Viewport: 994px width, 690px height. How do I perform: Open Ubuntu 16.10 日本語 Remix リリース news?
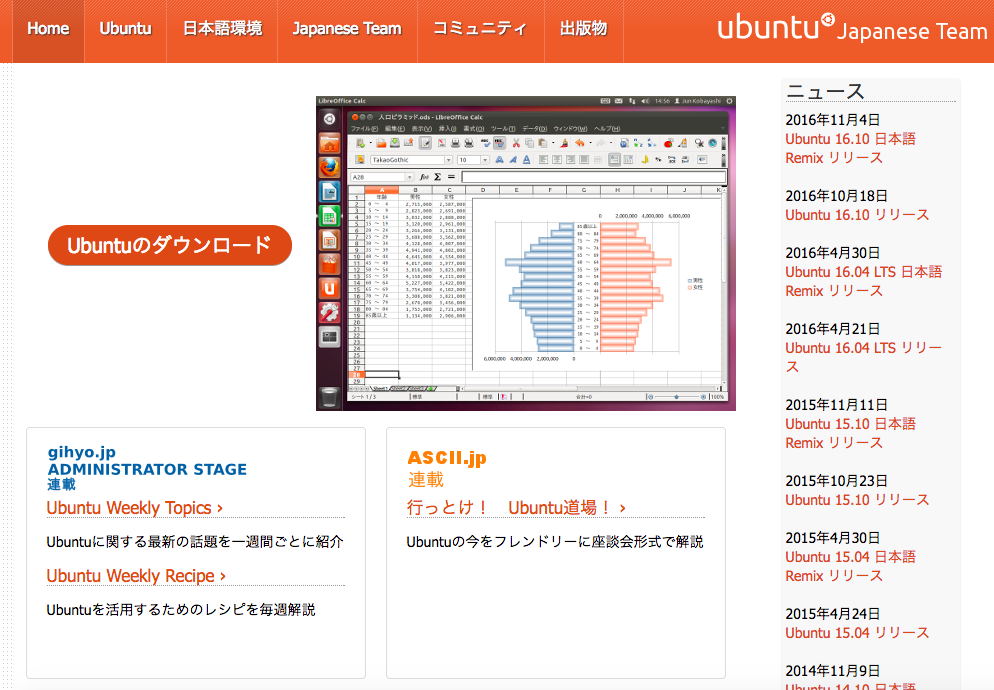(850, 148)
